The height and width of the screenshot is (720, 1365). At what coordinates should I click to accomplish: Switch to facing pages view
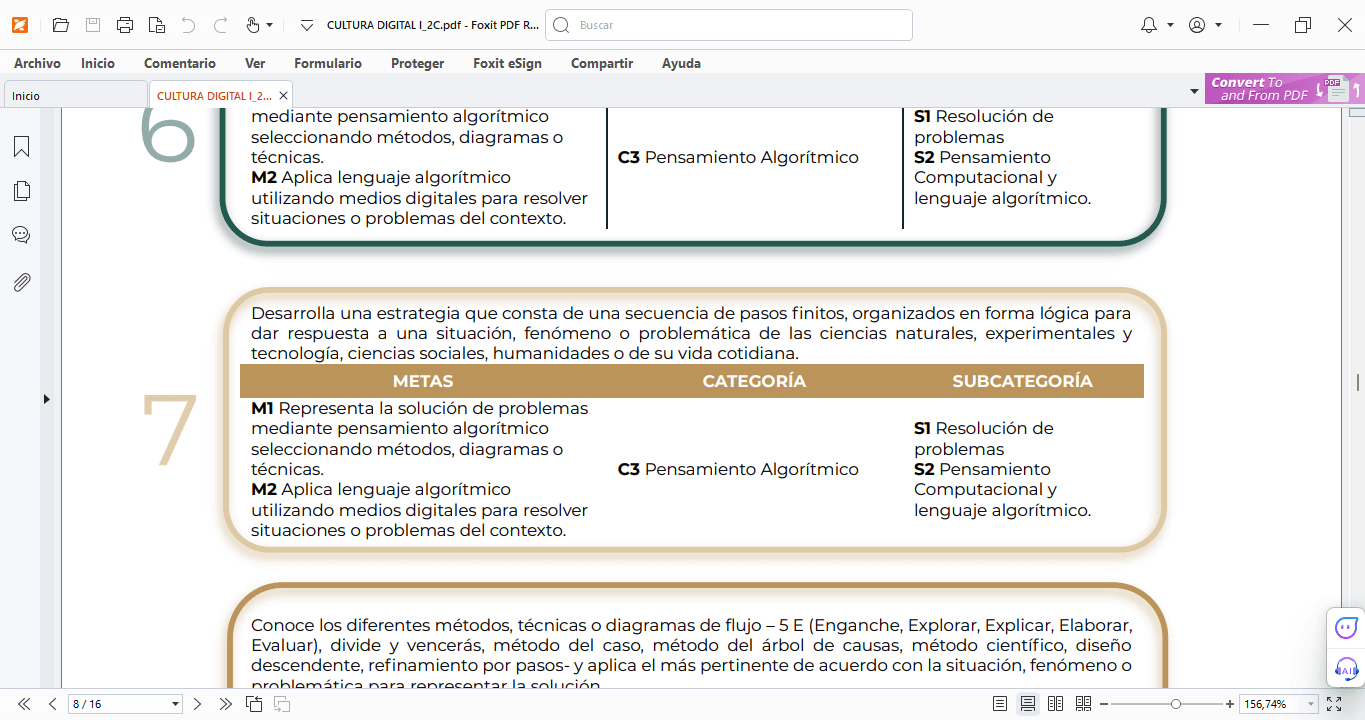[x=1055, y=704]
